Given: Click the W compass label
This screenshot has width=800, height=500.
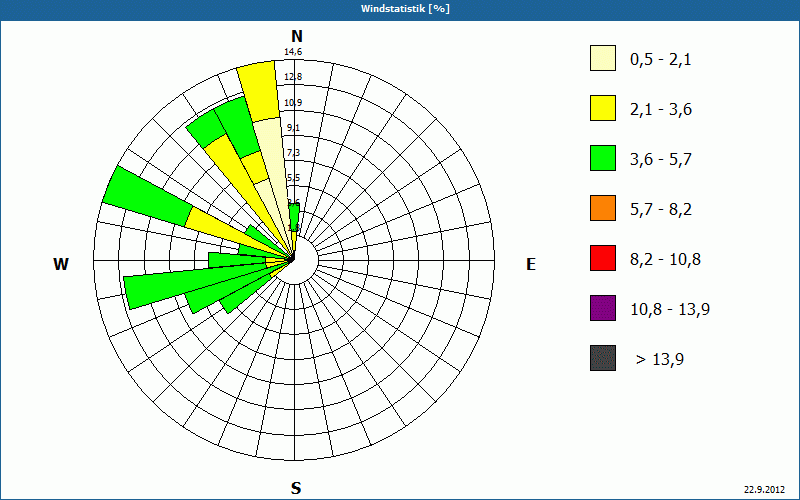Looking at the screenshot, I should click(61, 264).
